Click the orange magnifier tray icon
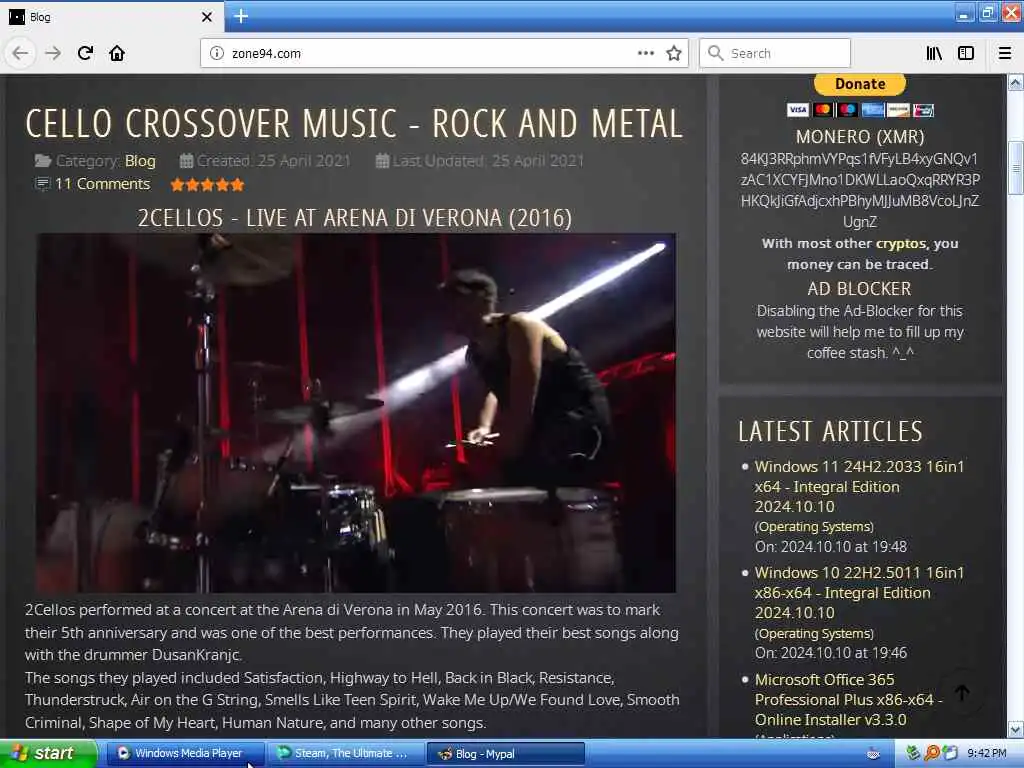This screenshot has height=768, width=1024. pyautogui.click(x=932, y=753)
